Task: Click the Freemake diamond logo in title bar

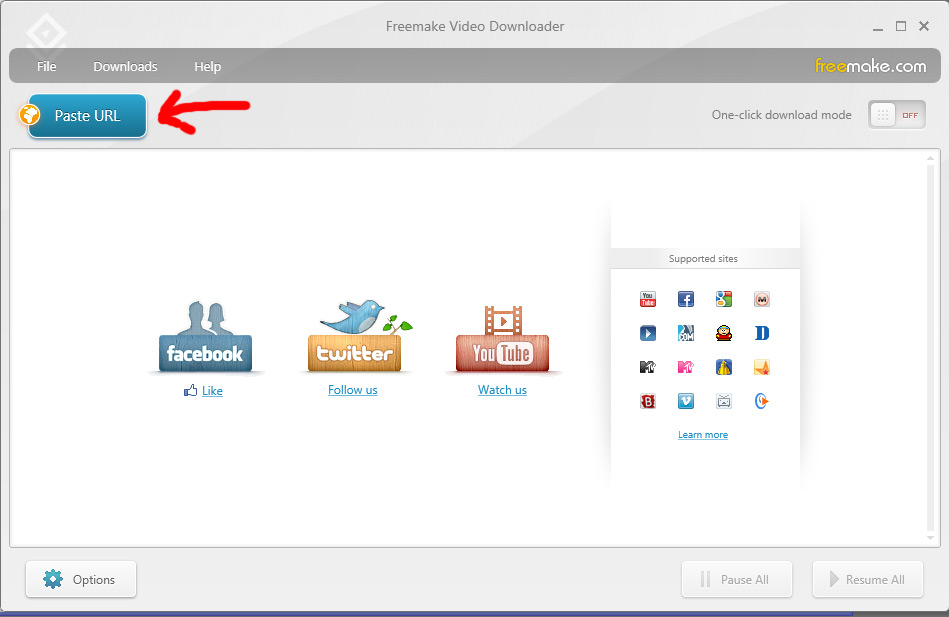Action: 47,33
